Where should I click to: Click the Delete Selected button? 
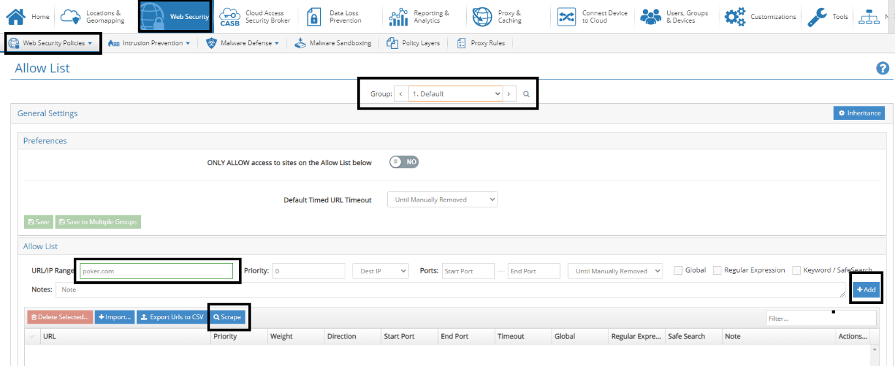tap(59, 317)
